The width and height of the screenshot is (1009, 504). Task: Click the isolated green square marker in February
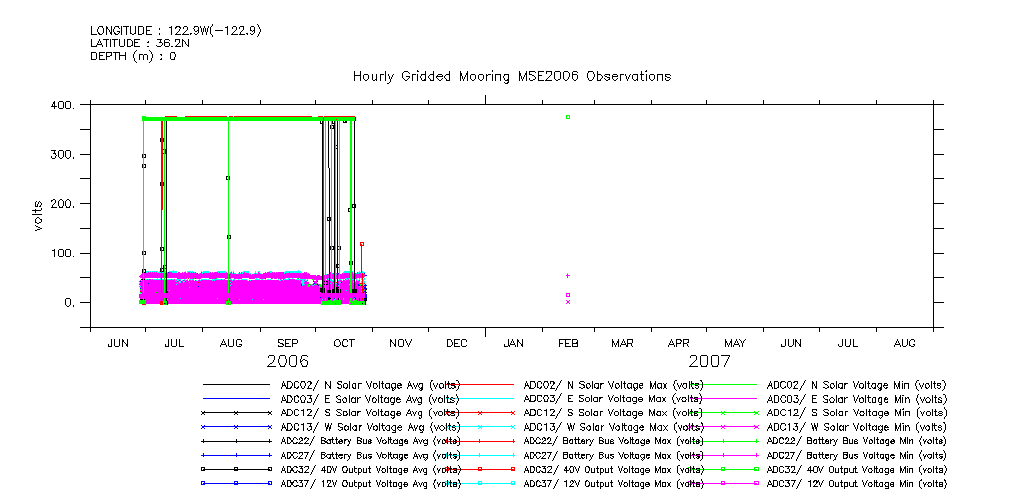click(567, 117)
